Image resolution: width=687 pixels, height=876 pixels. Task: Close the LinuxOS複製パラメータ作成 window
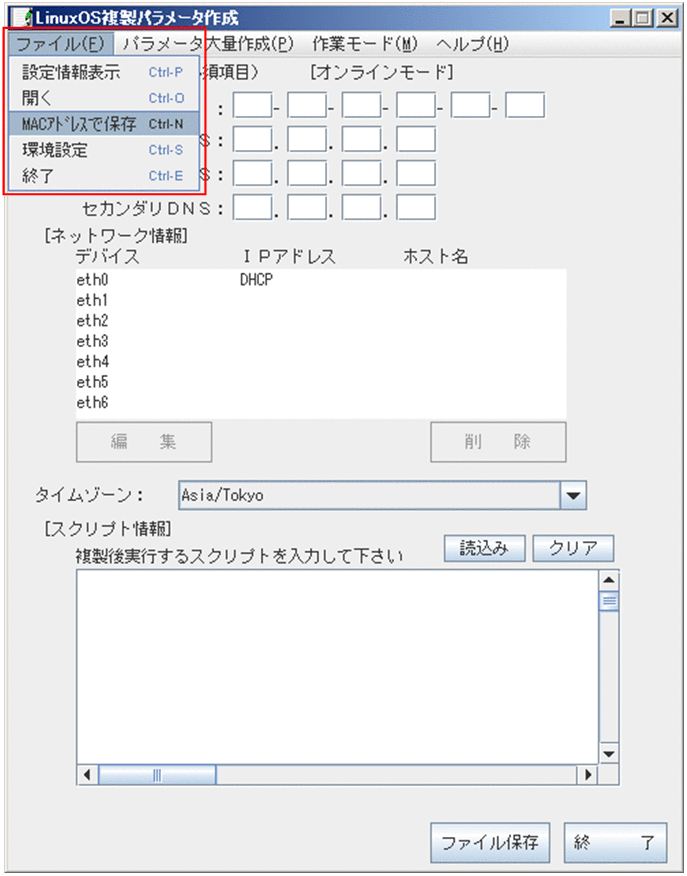tap(667, 18)
